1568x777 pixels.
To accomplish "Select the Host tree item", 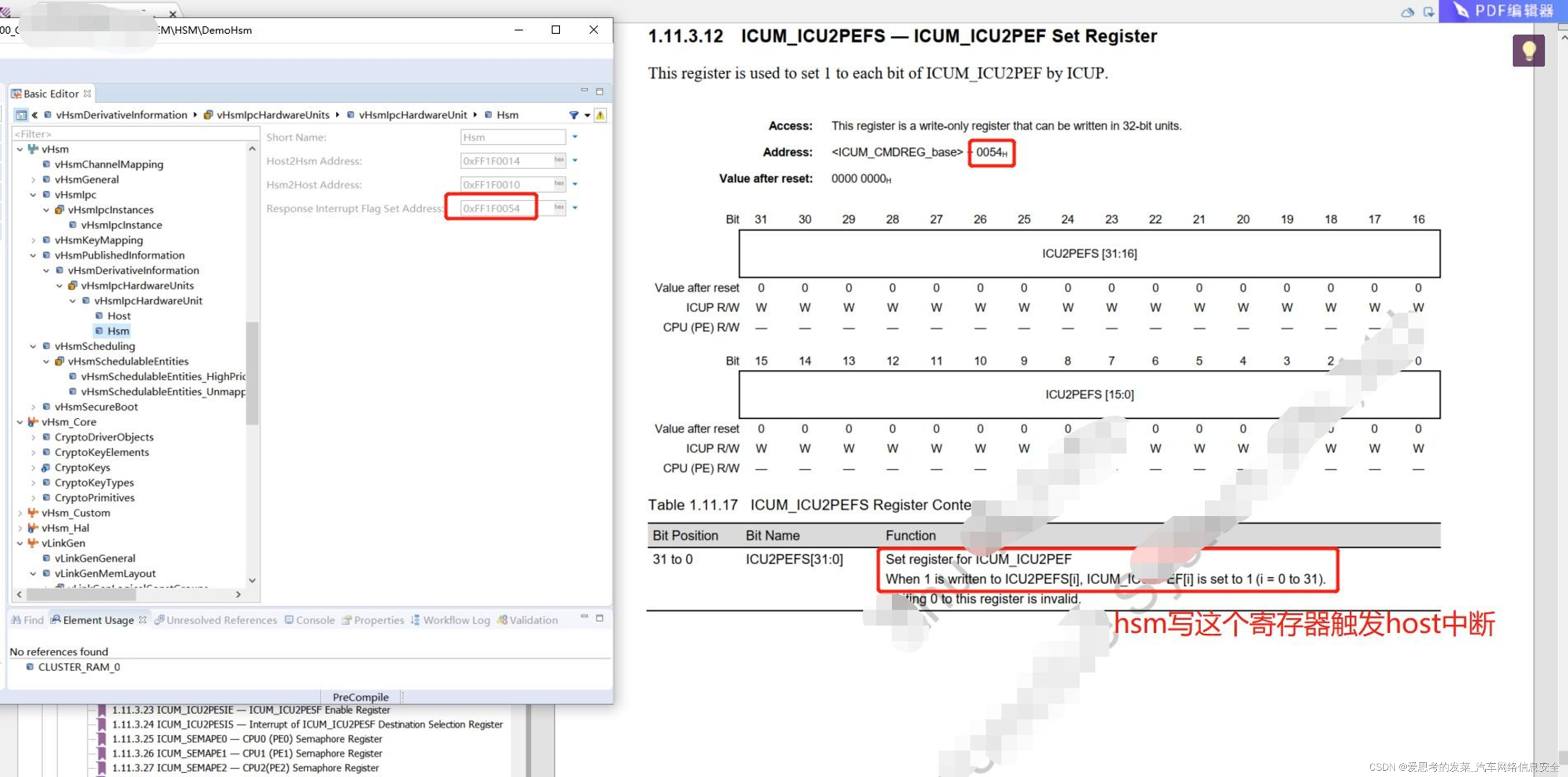I will click(119, 316).
